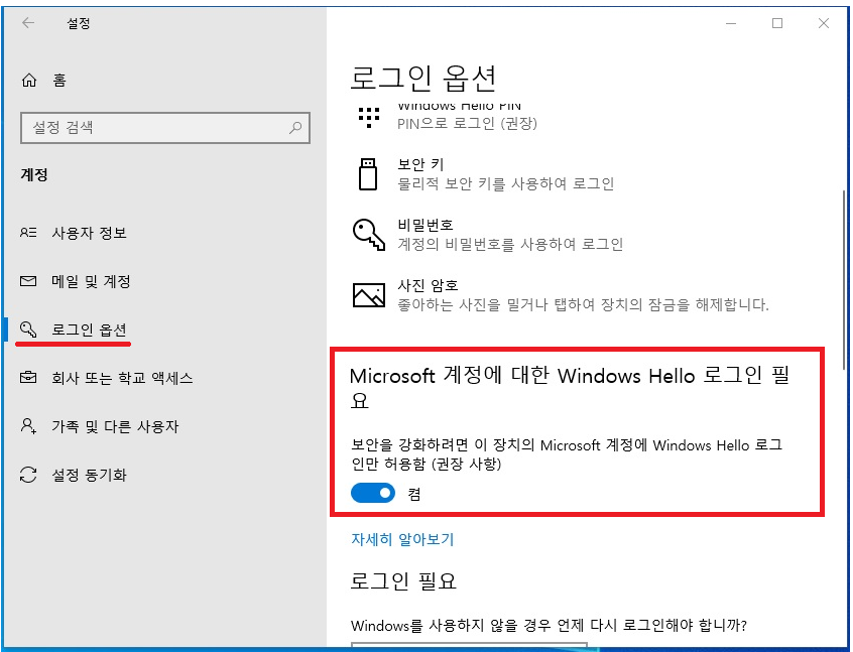Click the person-plus icon for 가족 및 다른 사용자
Image resolution: width=853 pixels, height=652 pixels.
click(28, 426)
